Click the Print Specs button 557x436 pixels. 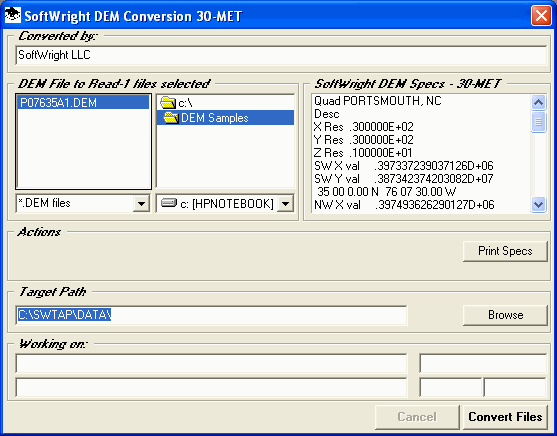point(505,251)
